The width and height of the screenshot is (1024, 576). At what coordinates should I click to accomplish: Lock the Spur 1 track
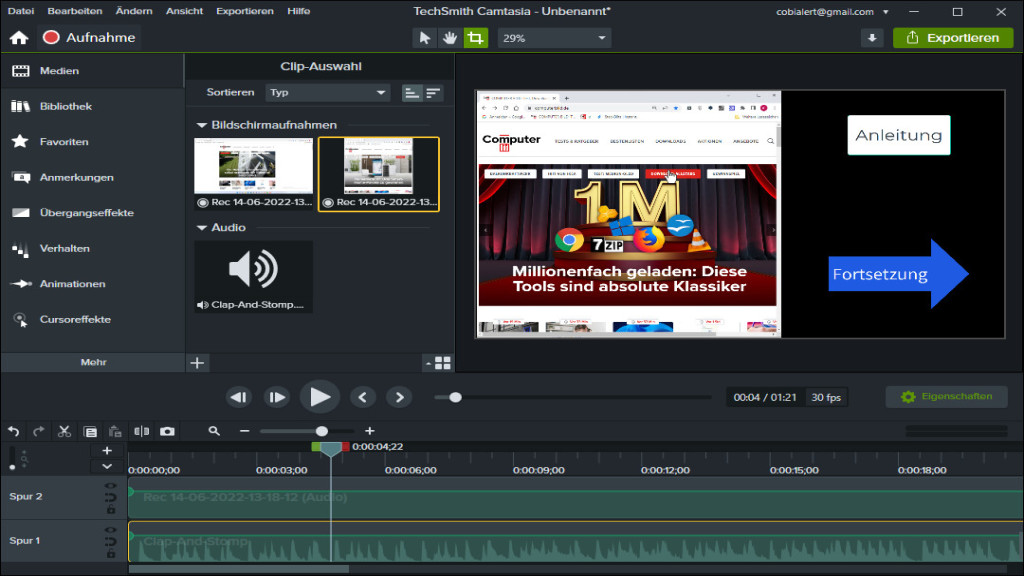click(x=110, y=554)
